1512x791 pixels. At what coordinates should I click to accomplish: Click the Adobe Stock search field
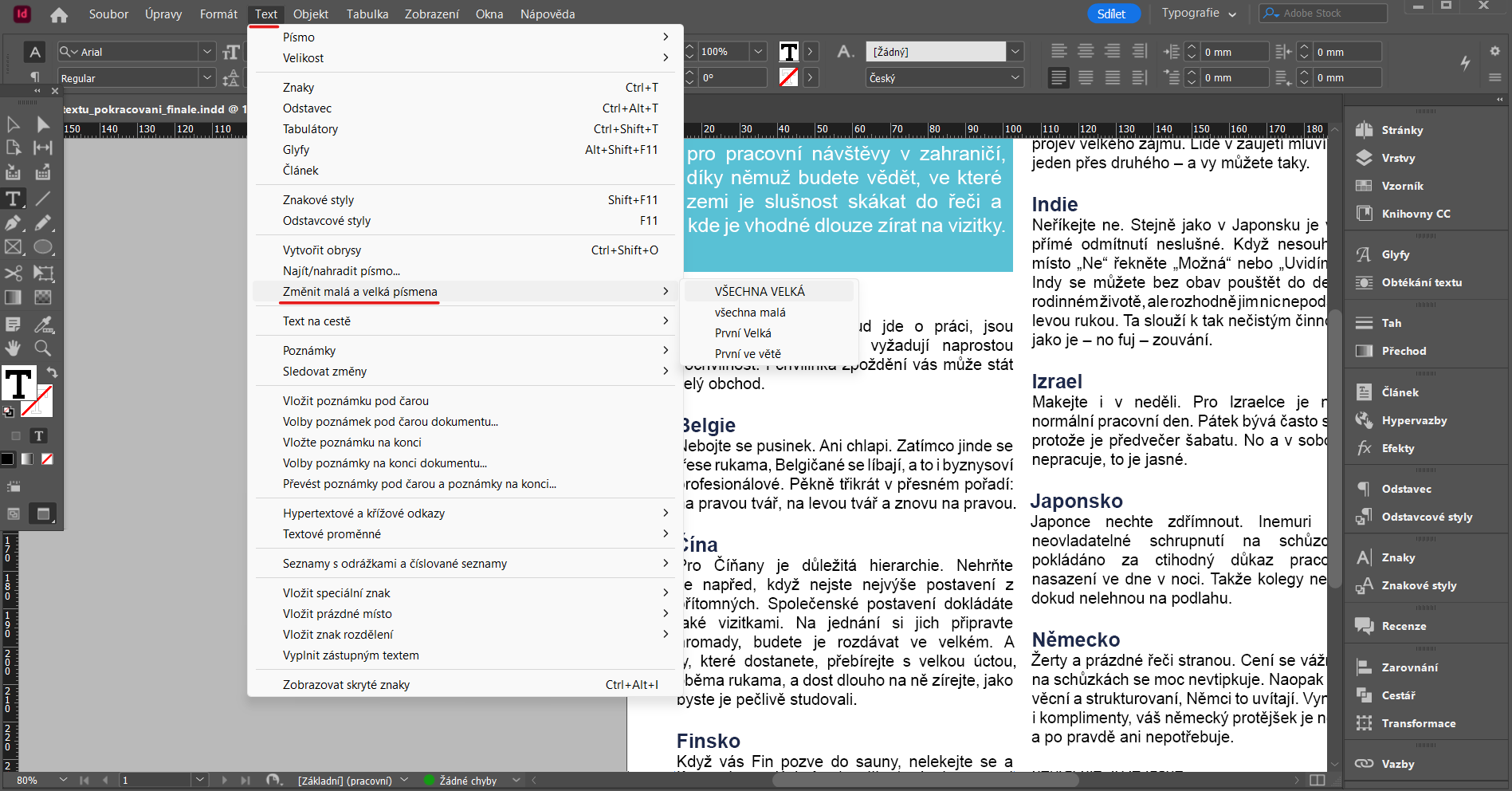1323,13
